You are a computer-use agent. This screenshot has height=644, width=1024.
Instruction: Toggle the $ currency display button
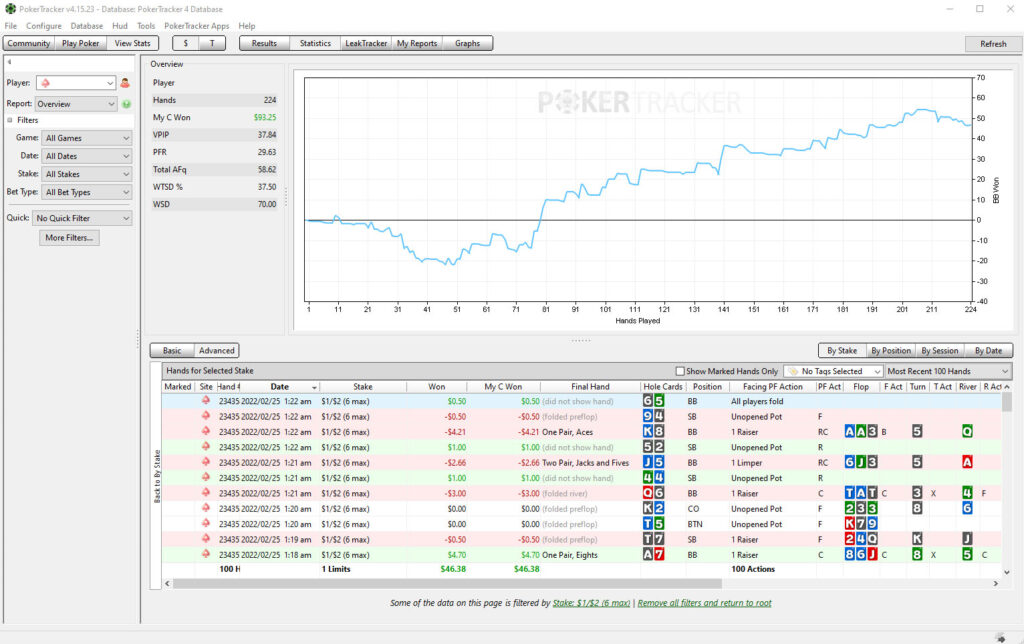pos(186,43)
